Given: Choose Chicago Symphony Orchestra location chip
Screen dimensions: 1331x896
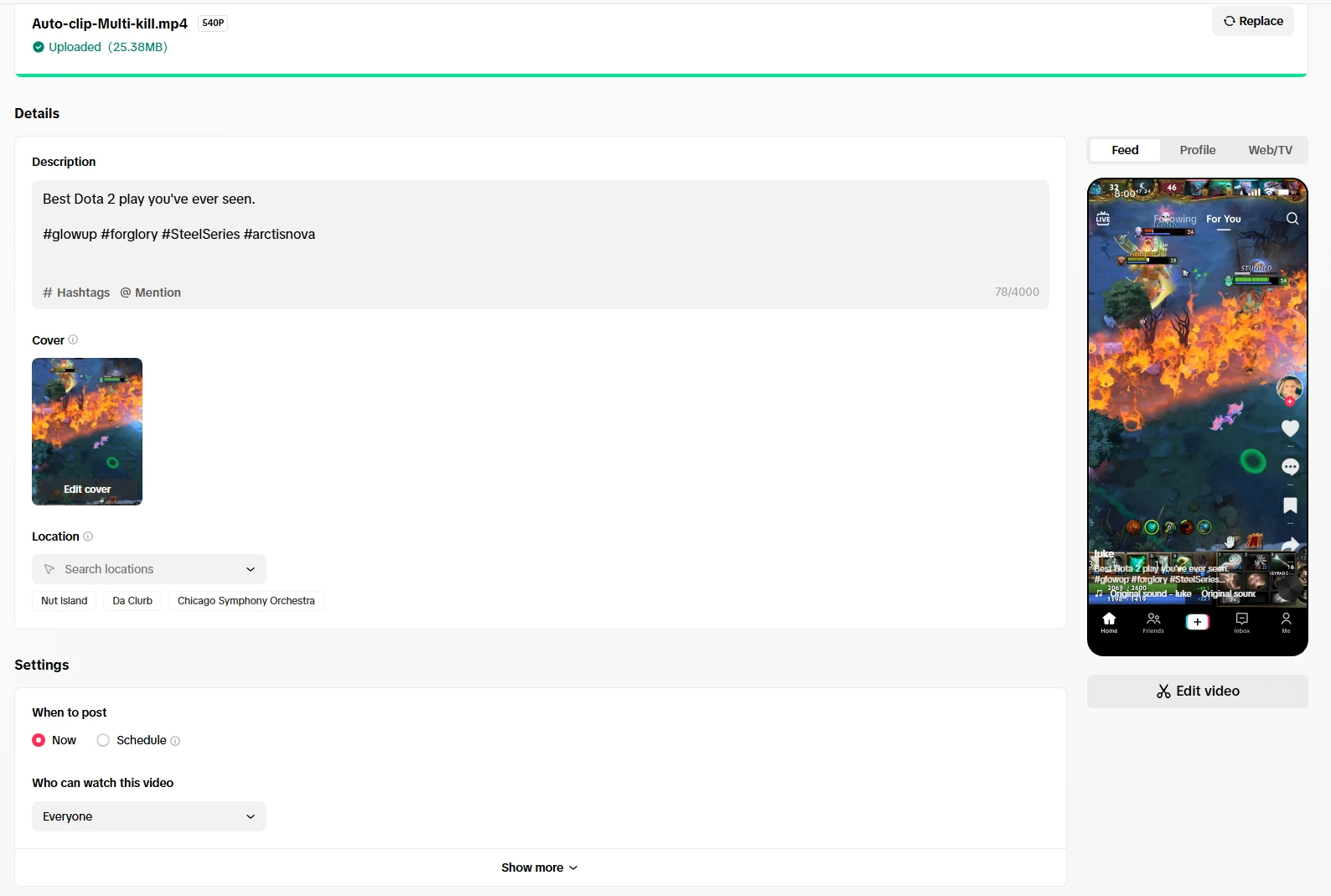Looking at the screenshot, I should click(246, 601).
